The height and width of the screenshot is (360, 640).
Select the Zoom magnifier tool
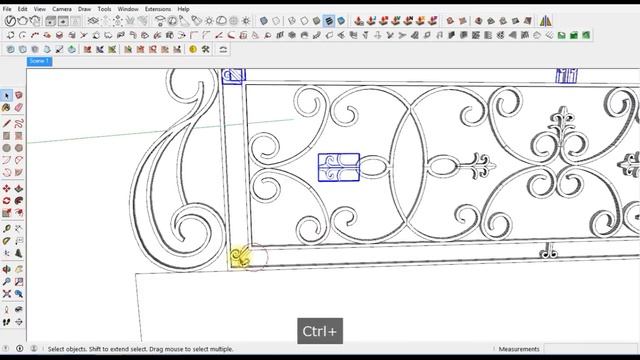pos(6,282)
